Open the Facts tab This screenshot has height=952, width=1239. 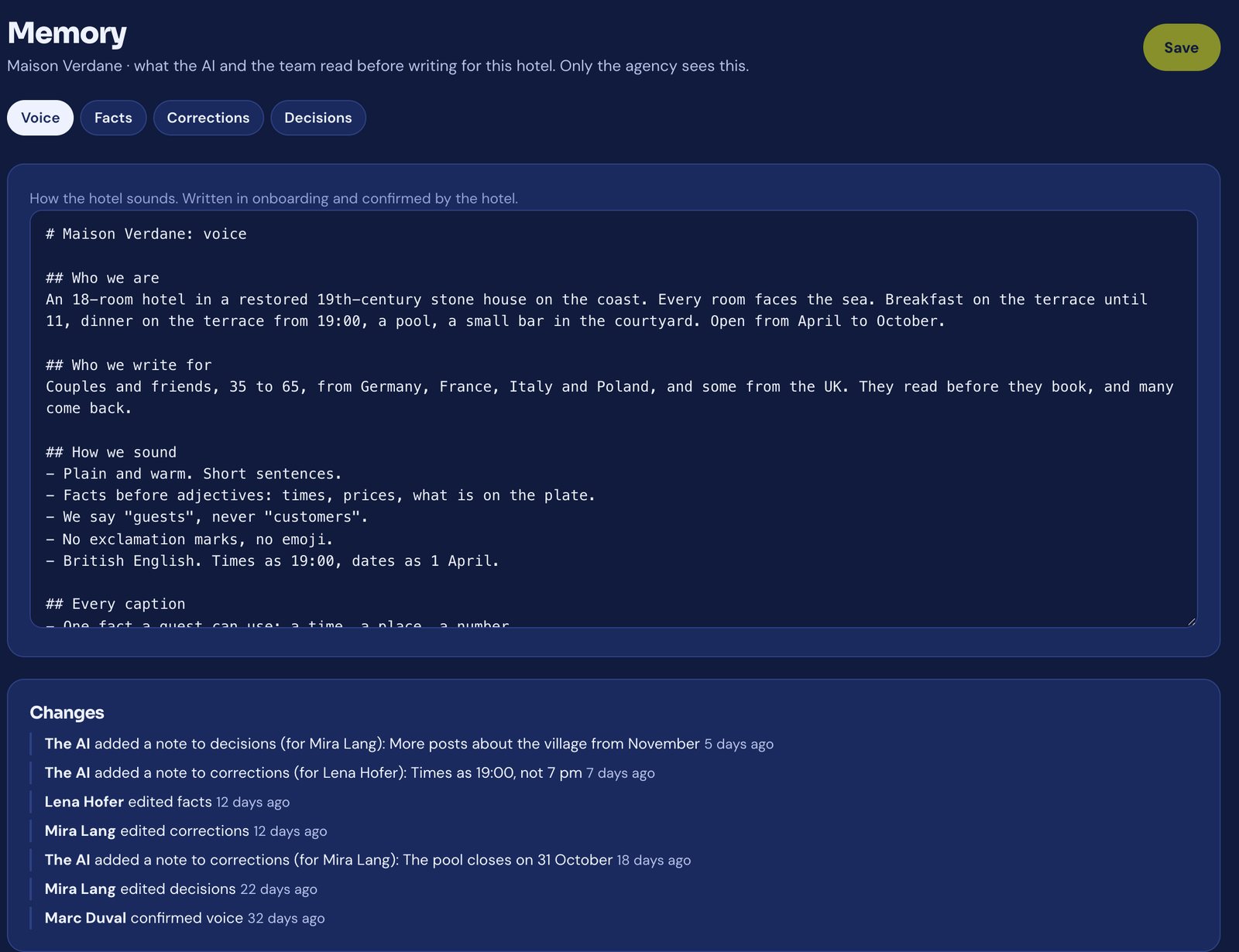coord(113,118)
